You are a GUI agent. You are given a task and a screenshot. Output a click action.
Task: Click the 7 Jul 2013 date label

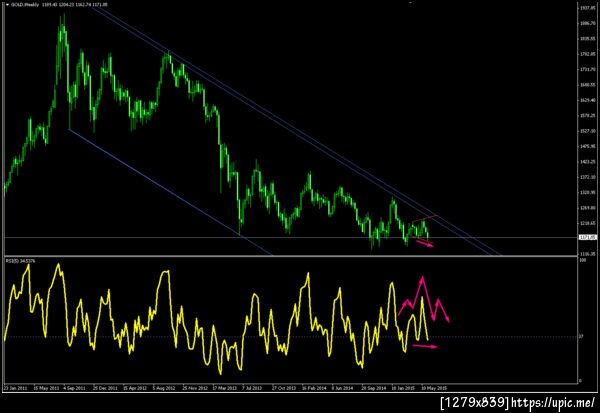pos(252,388)
